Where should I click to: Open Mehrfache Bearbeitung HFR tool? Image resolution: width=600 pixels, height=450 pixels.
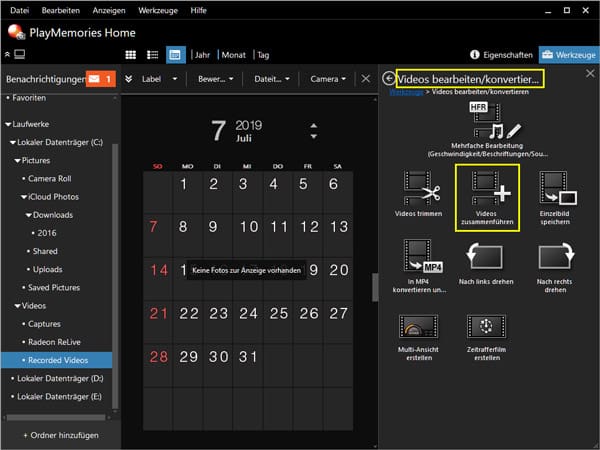[487, 119]
